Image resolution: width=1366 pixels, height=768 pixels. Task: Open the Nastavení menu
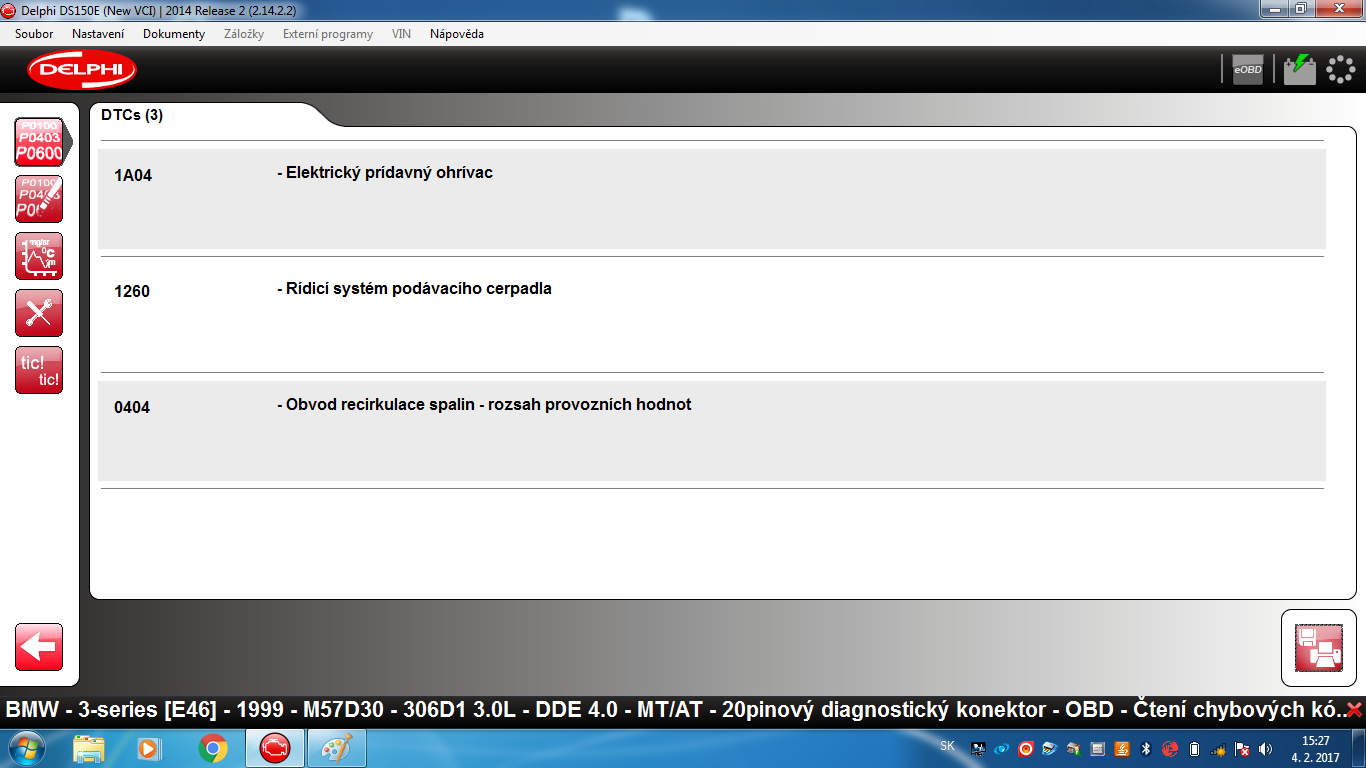[98, 34]
